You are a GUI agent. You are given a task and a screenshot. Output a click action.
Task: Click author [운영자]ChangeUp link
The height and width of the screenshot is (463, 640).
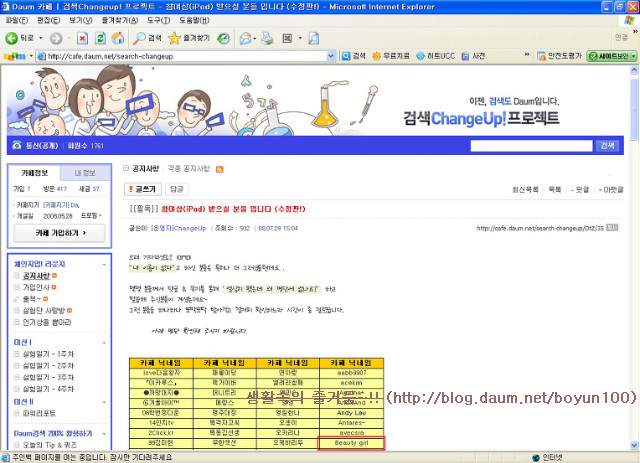(x=178, y=228)
